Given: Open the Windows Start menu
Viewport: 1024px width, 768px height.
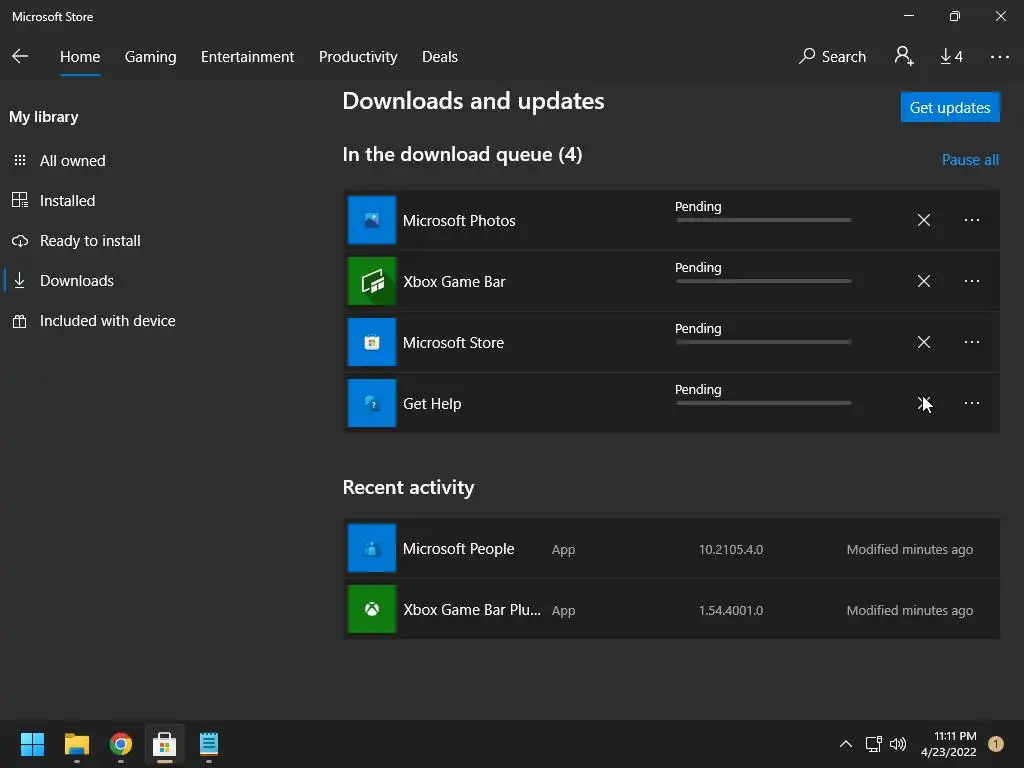Looking at the screenshot, I should point(32,744).
